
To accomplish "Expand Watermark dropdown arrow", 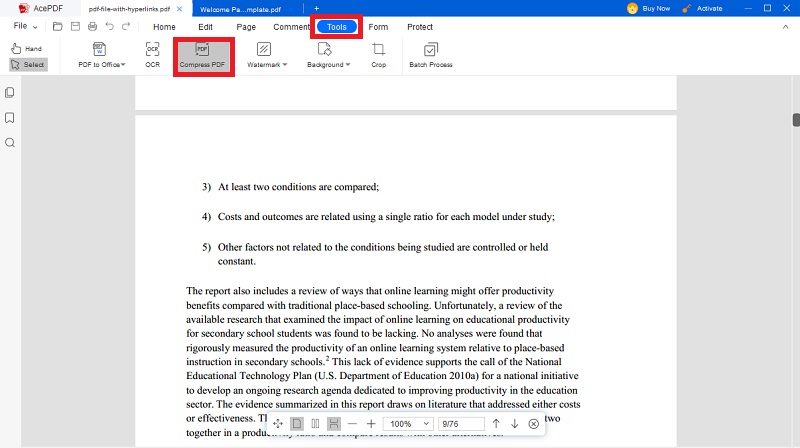I will tap(285, 65).
